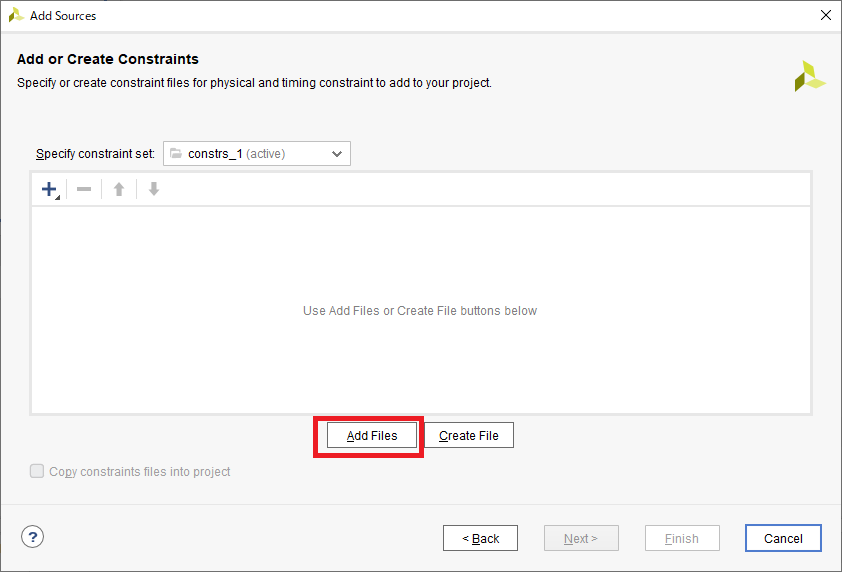Click the Vivado logo in the header
The width and height of the screenshot is (842, 572).
809,76
